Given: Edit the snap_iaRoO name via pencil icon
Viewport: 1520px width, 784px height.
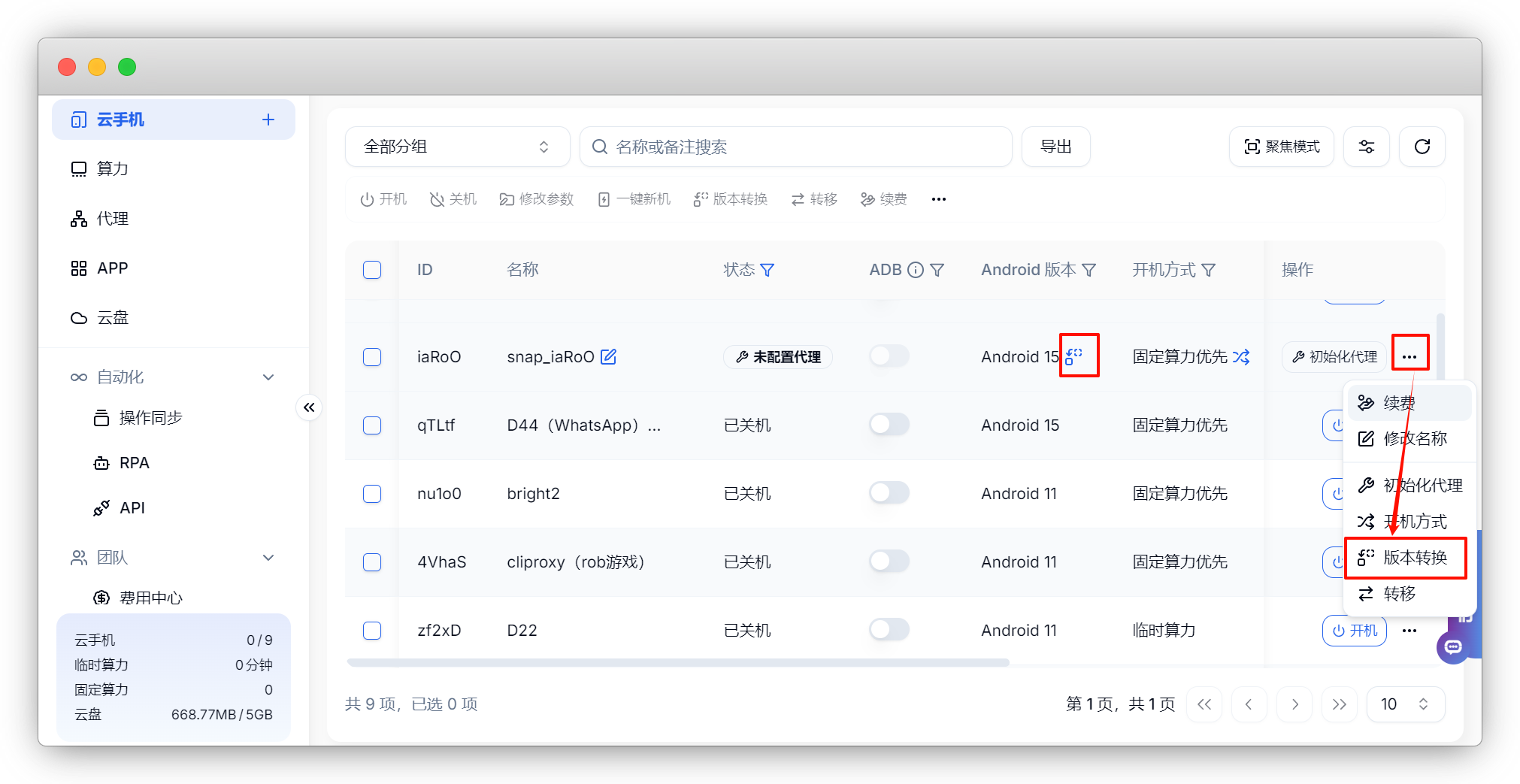Looking at the screenshot, I should (x=609, y=357).
